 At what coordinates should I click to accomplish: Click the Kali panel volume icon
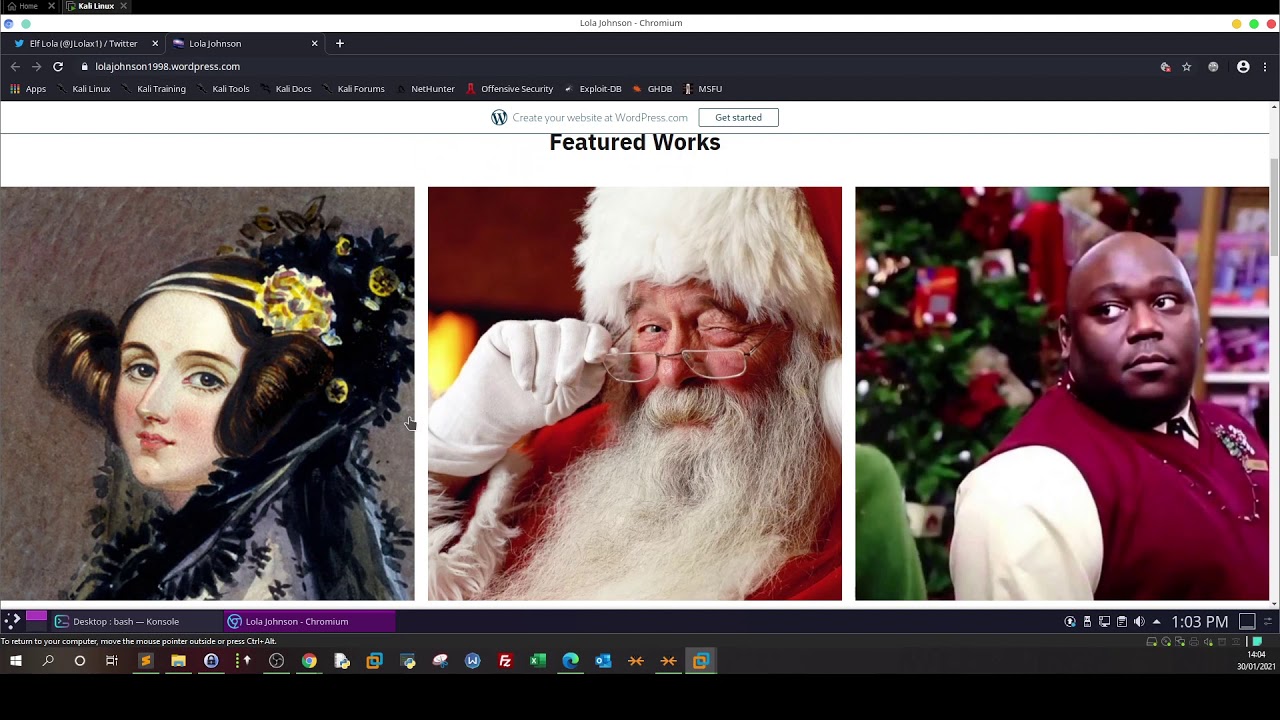coord(1139,622)
